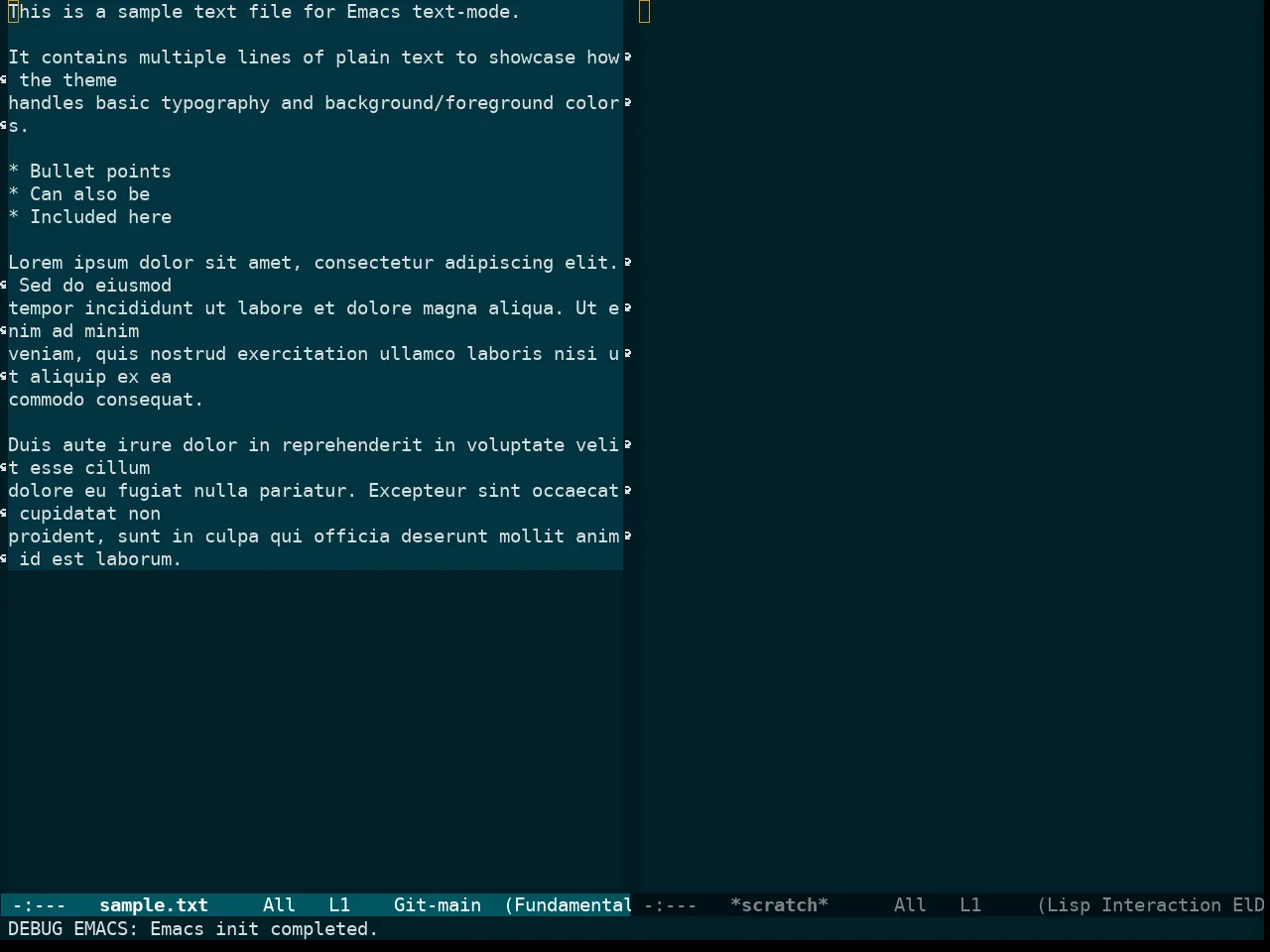Click the L1 line number for sample.txt
Viewport: 1270px width, 952px height.
click(x=339, y=905)
